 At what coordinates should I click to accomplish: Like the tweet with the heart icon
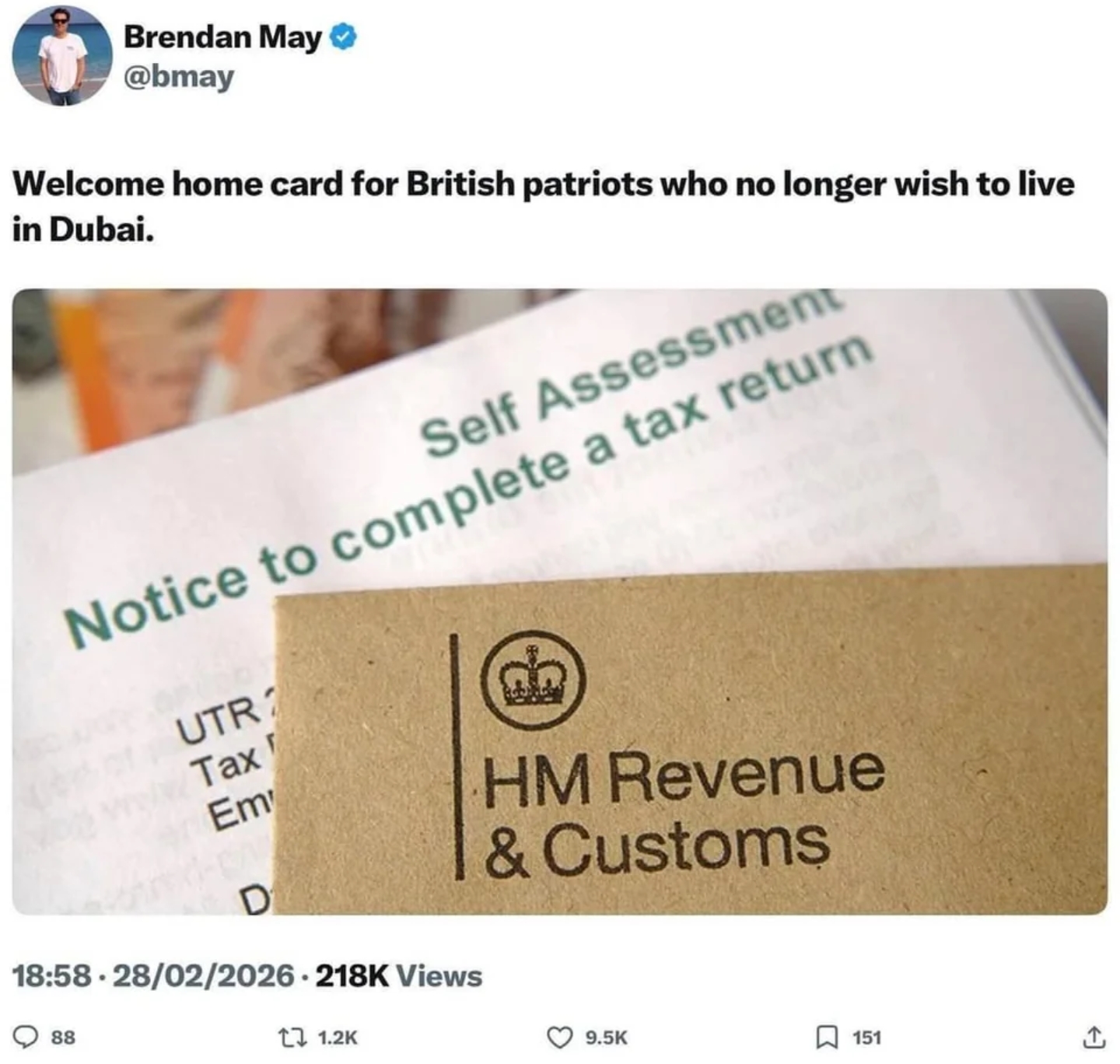tap(559, 1038)
